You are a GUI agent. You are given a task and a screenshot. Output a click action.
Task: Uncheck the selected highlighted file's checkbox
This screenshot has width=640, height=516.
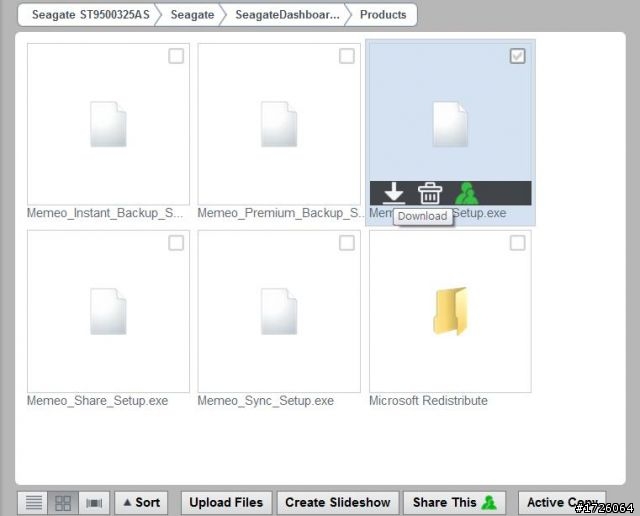coord(518,56)
